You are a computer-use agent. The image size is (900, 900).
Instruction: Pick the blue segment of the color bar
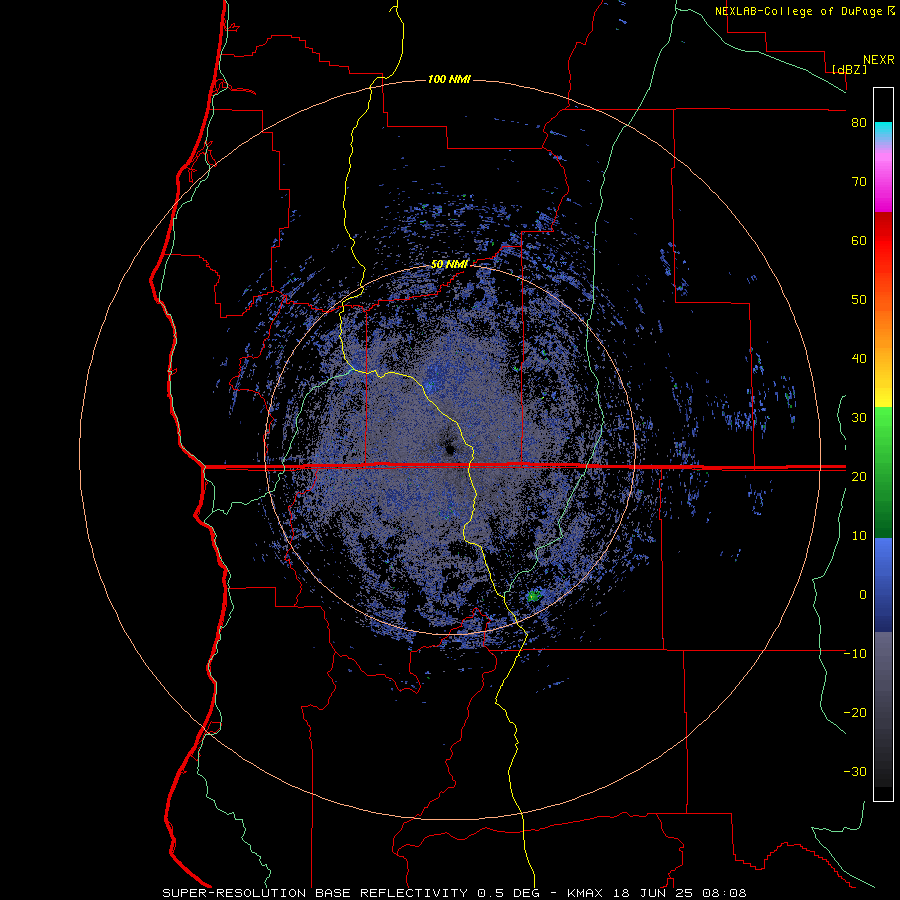[883, 585]
